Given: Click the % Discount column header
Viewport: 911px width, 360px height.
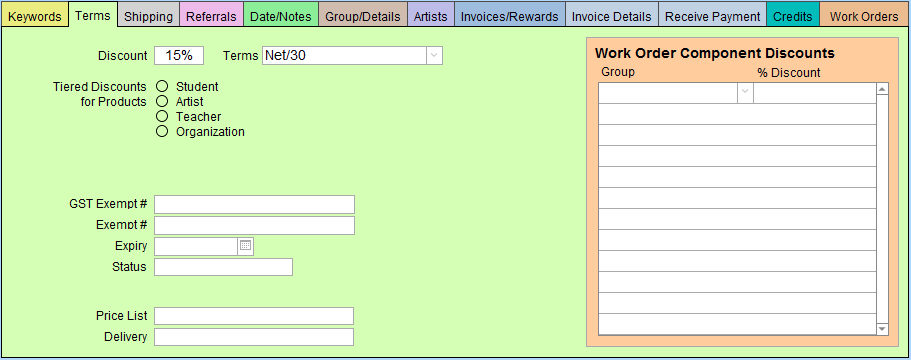Looking at the screenshot, I should [789, 73].
